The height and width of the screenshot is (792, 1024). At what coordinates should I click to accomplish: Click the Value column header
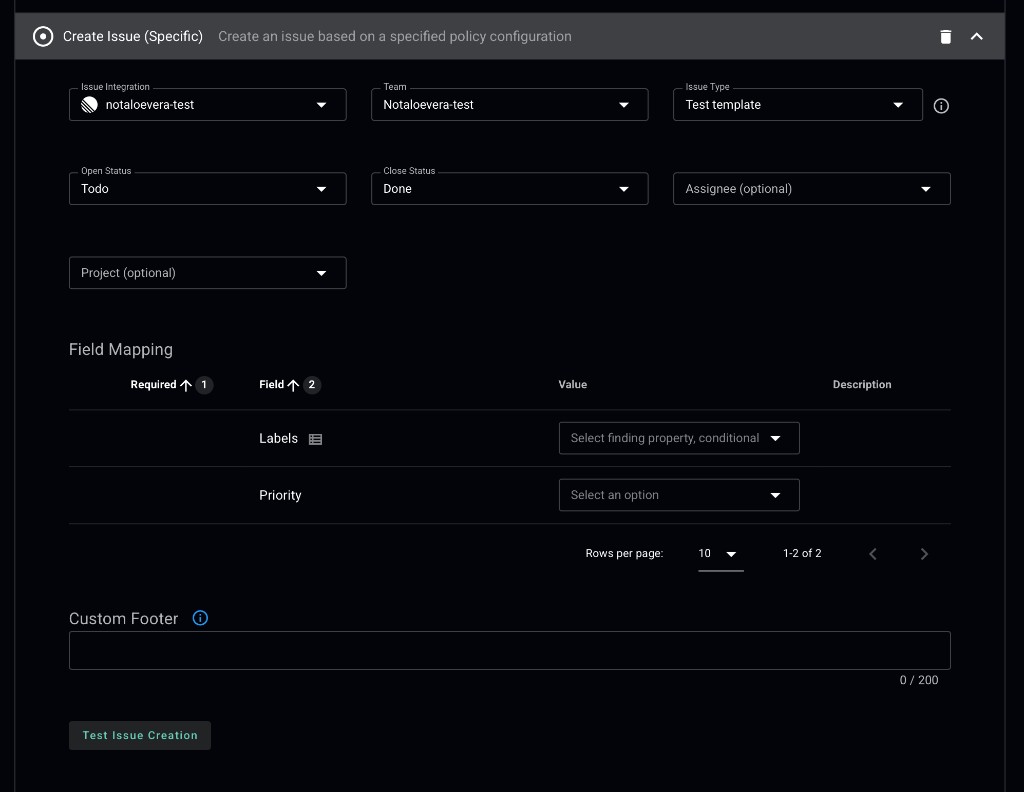point(572,385)
